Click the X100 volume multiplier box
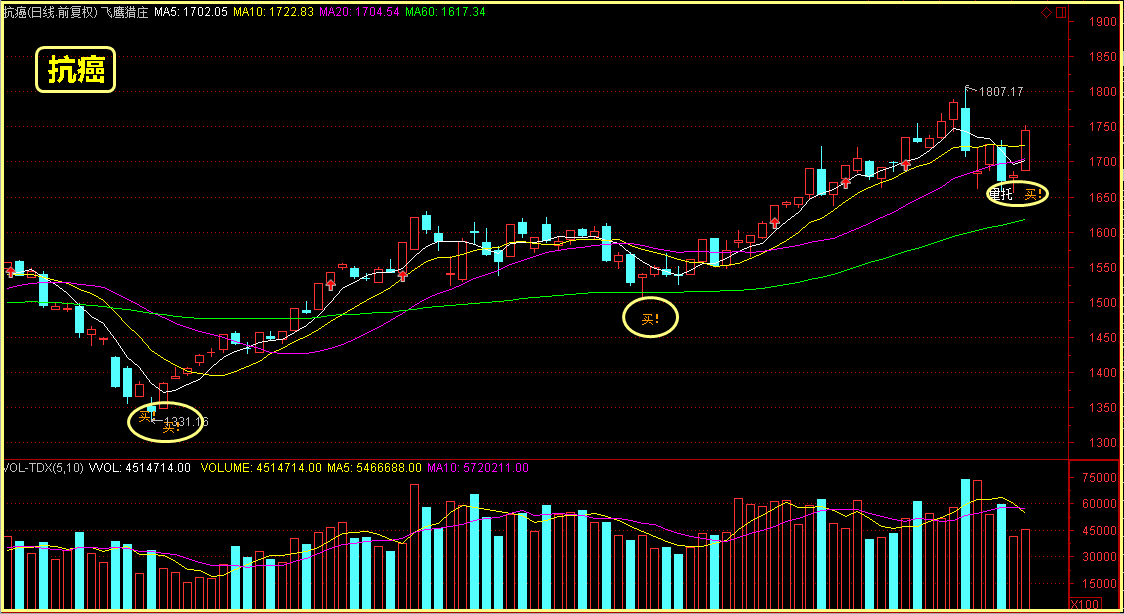The width and height of the screenshot is (1124, 614). click(x=1083, y=603)
